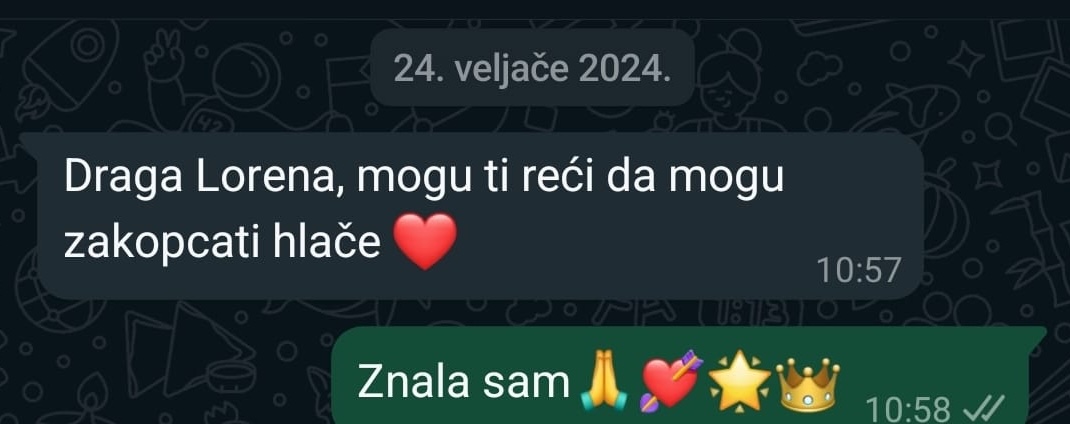Select the 'Draga Lorena' received message bubble
Image resolution: width=1070 pixels, height=424 pixels.
[x=478, y=216]
